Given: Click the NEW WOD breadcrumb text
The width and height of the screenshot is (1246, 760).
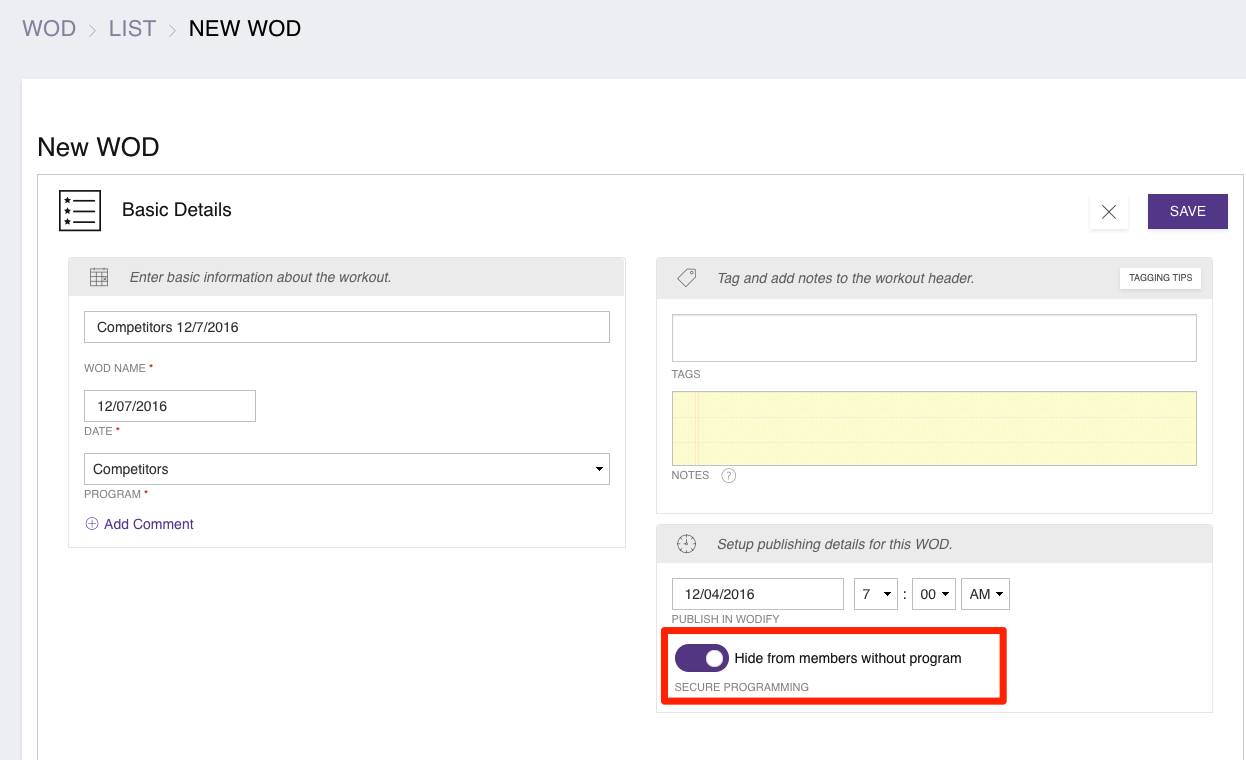Looking at the screenshot, I should pos(245,28).
